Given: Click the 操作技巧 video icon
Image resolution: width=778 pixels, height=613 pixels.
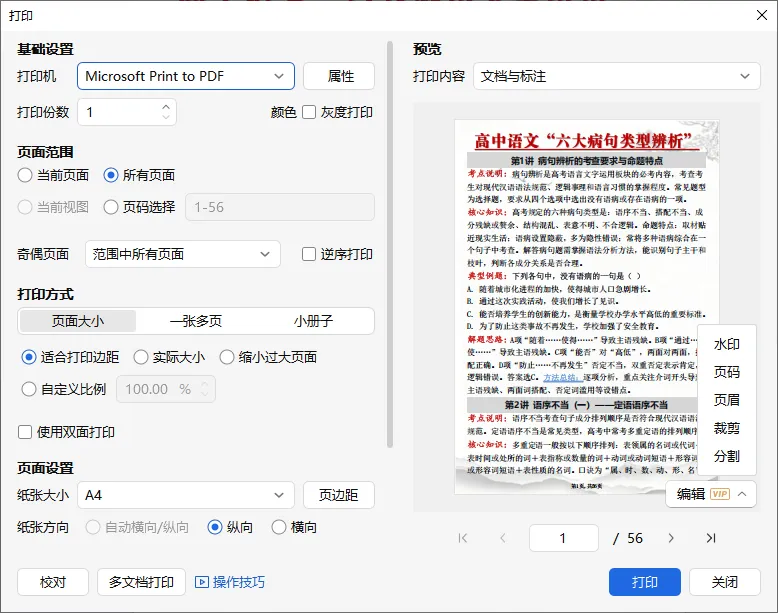Looking at the screenshot, I should point(201,582).
